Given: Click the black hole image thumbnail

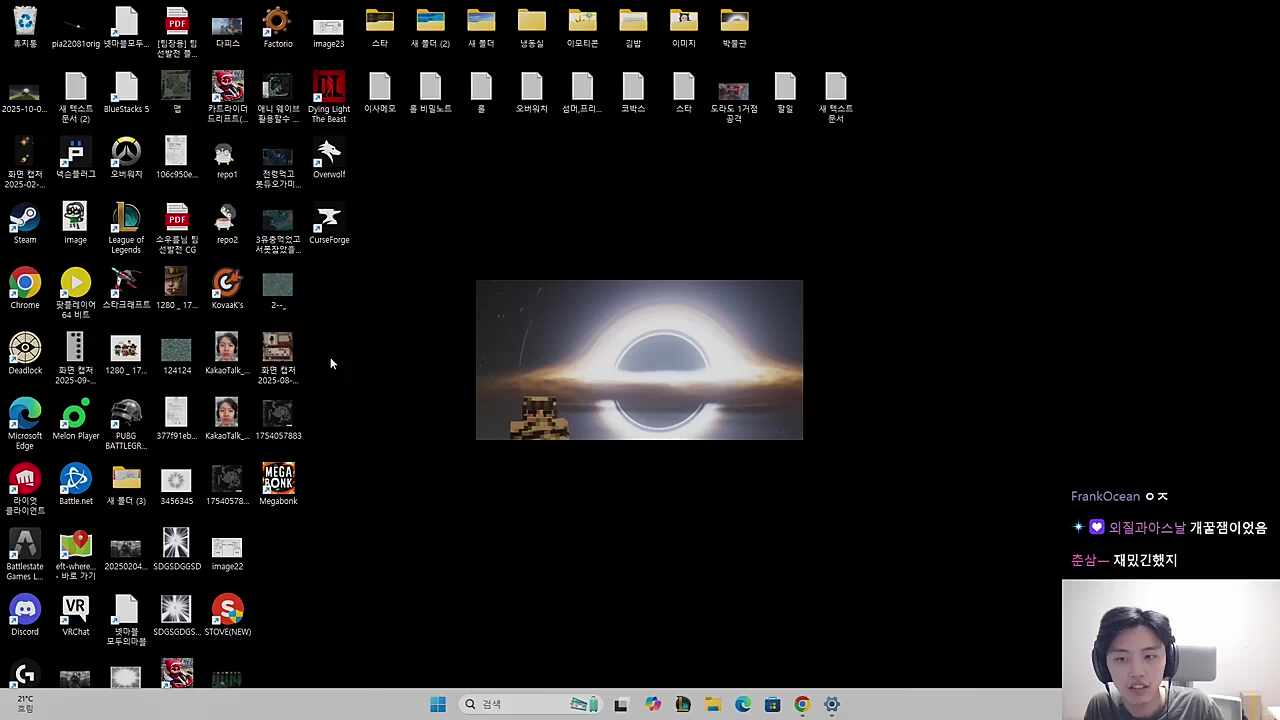Looking at the screenshot, I should (x=639, y=360).
